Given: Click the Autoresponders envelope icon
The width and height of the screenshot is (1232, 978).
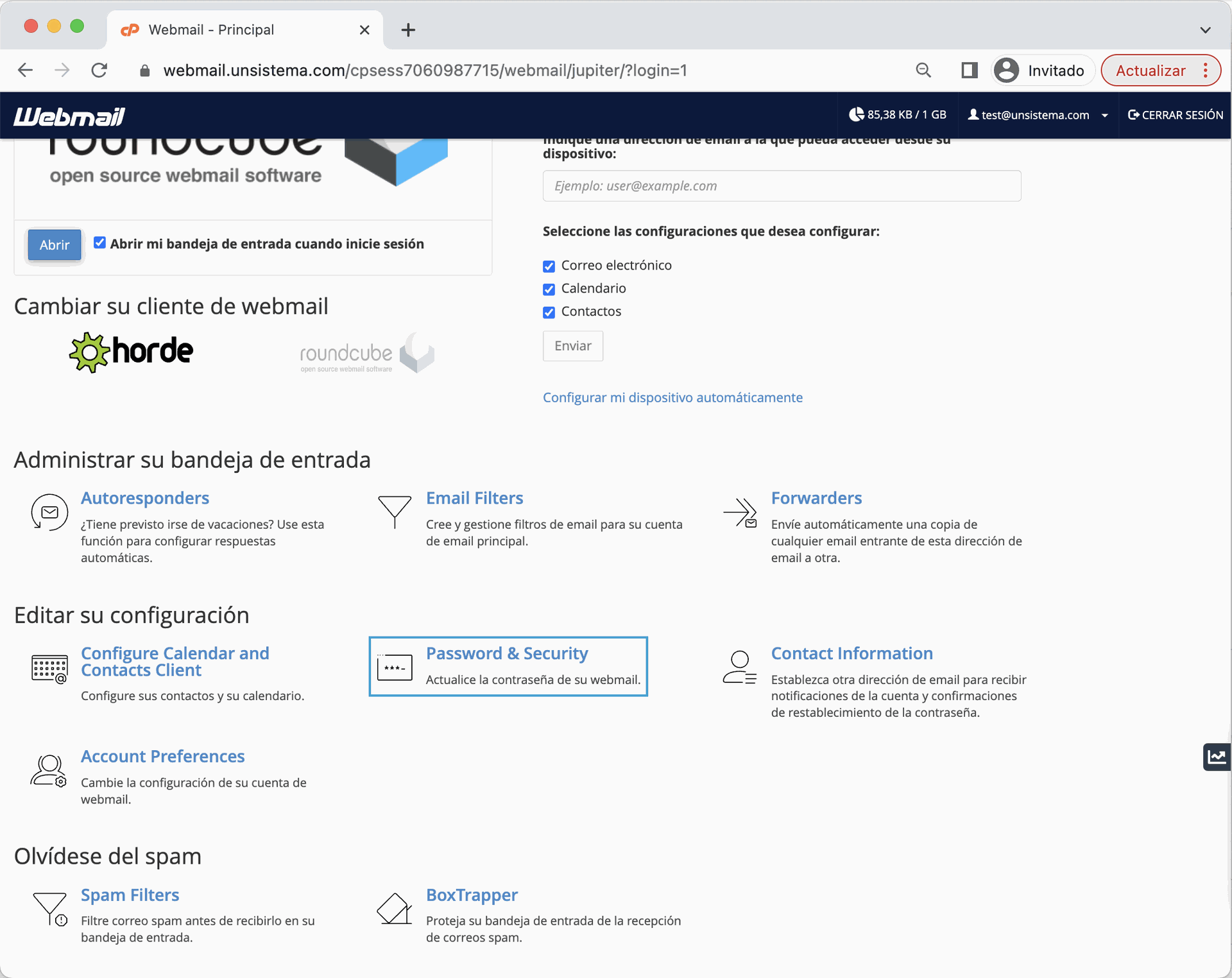Looking at the screenshot, I should (x=49, y=512).
